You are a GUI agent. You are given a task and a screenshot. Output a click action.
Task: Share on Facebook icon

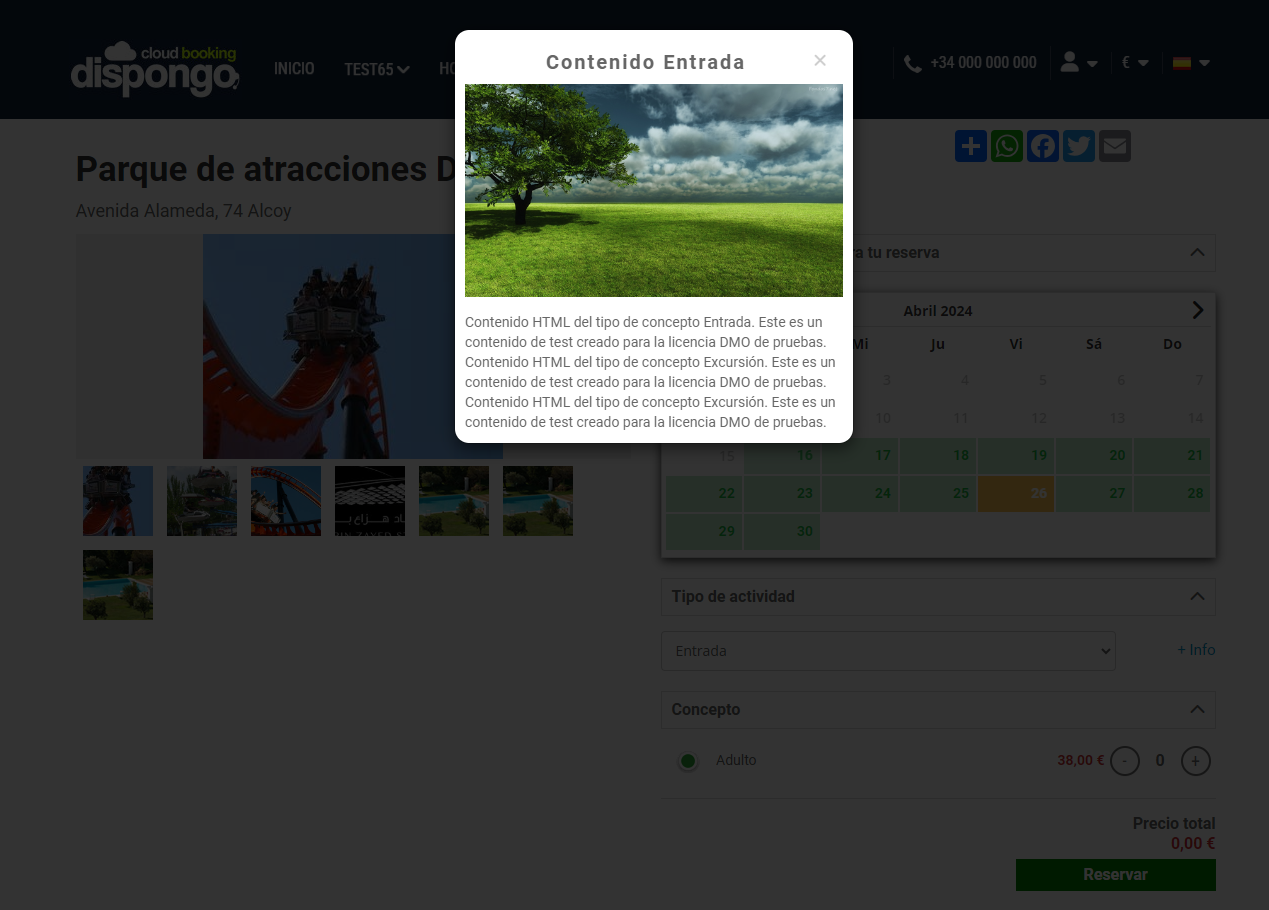pyautogui.click(x=1043, y=146)
